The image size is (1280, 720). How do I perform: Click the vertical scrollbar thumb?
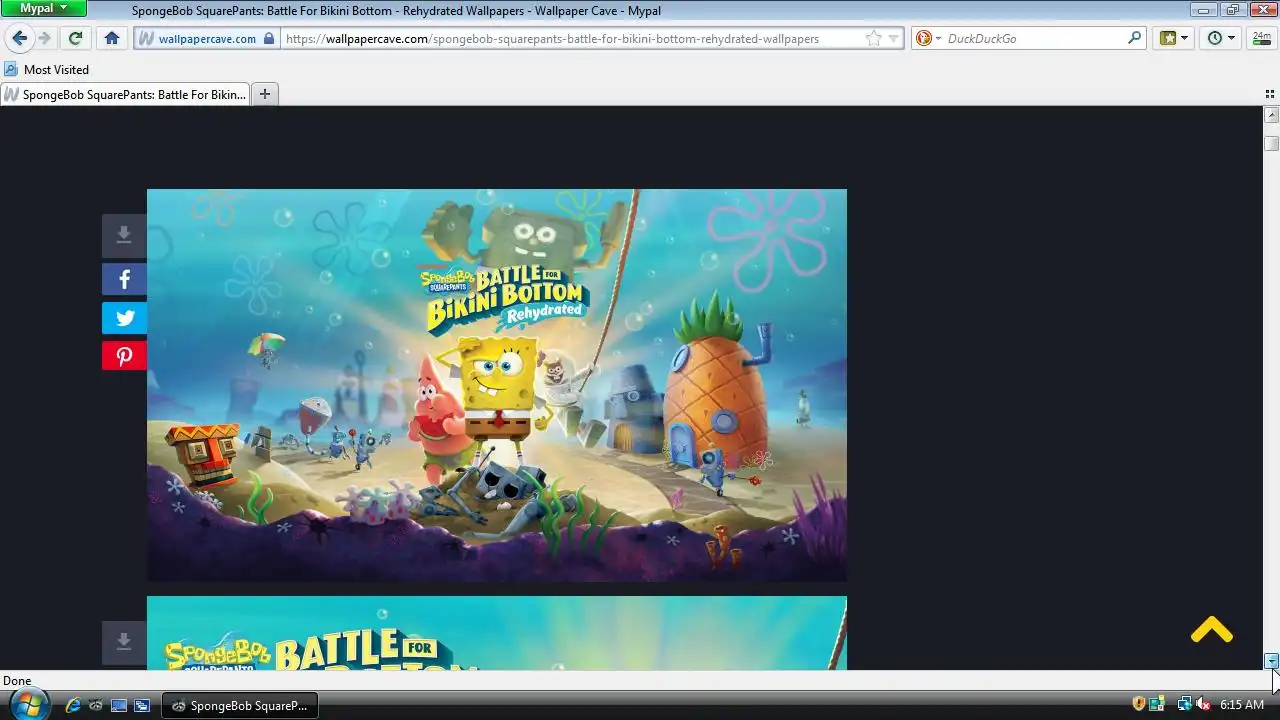[x=1272, y=143]
